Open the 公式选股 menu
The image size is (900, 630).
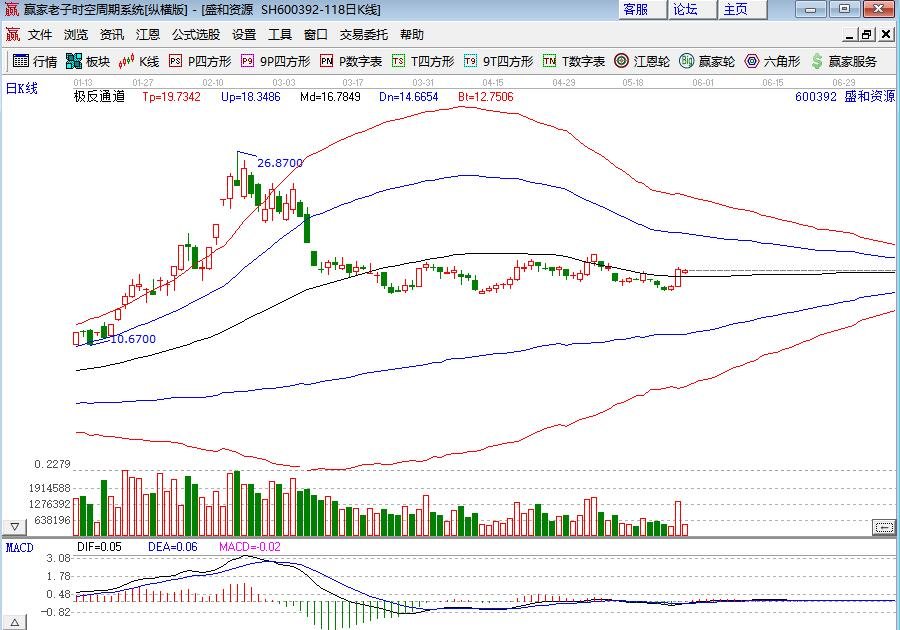pyautogui.click(x=196, y=35)
